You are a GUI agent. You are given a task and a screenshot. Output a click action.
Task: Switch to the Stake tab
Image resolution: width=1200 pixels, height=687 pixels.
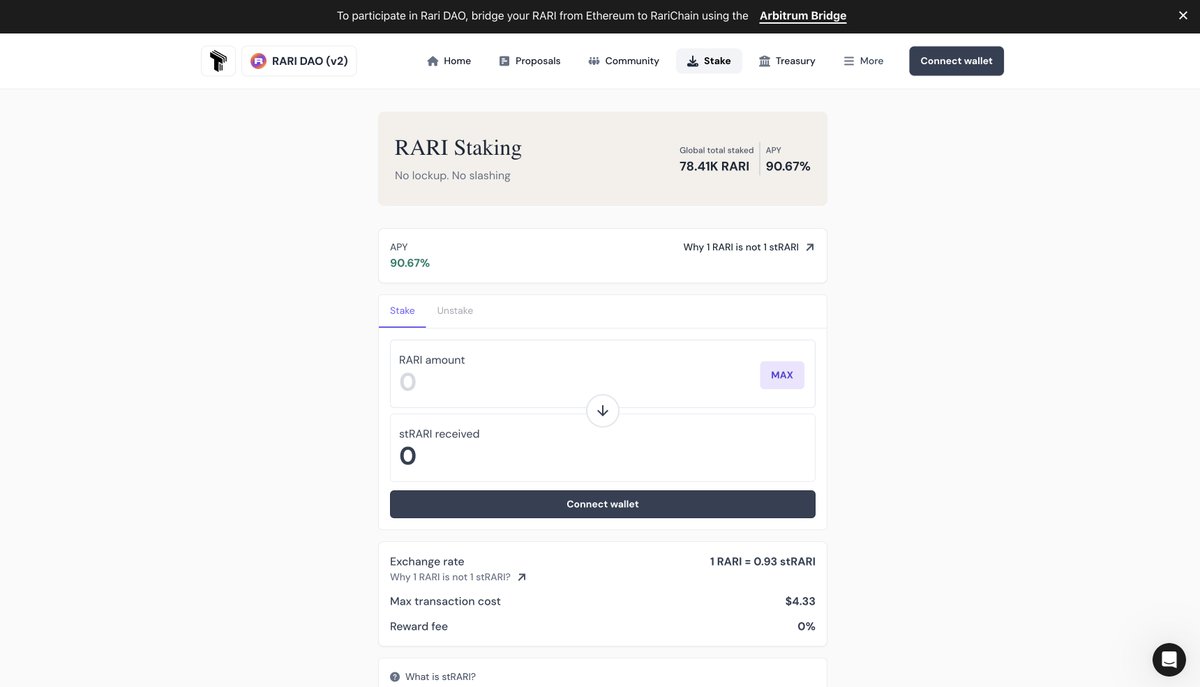click(402, 311)
